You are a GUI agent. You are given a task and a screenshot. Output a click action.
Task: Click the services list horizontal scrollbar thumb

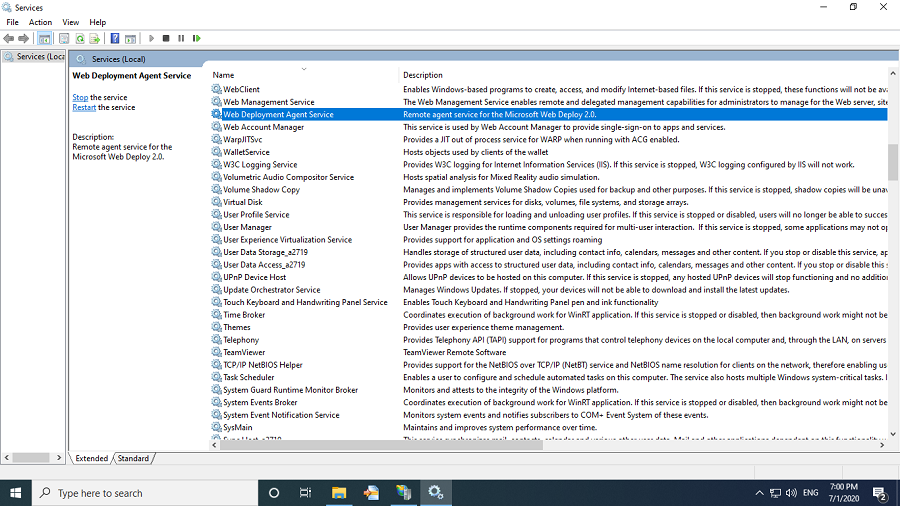pyautogui.click(x=381, y=445)
